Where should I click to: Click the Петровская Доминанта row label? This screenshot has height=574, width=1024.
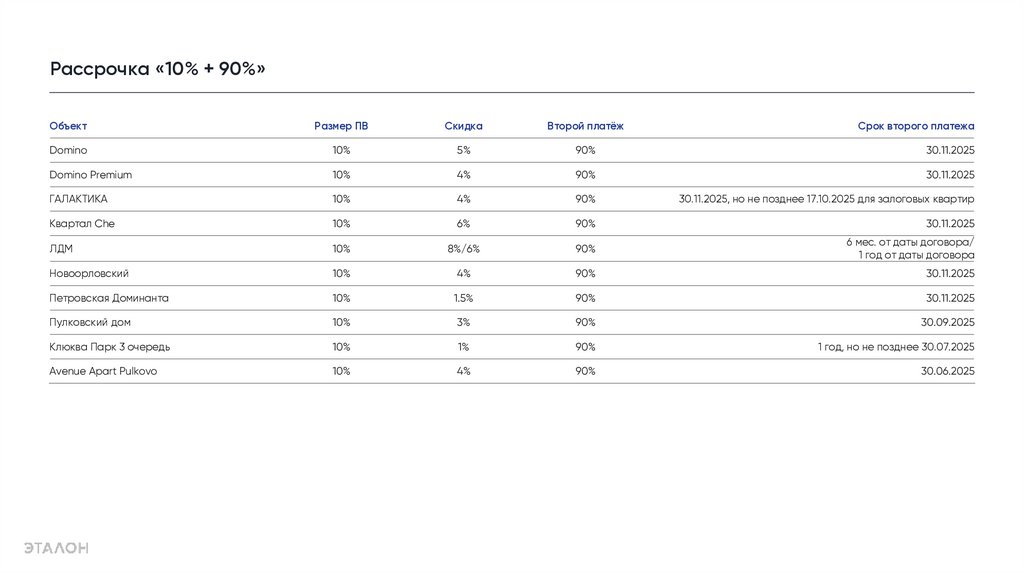tap(109, 298)
